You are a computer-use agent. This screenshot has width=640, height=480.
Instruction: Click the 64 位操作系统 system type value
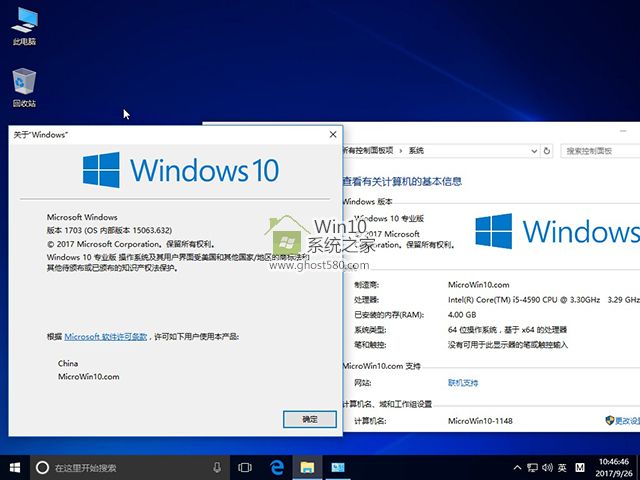tap(507, 330)
